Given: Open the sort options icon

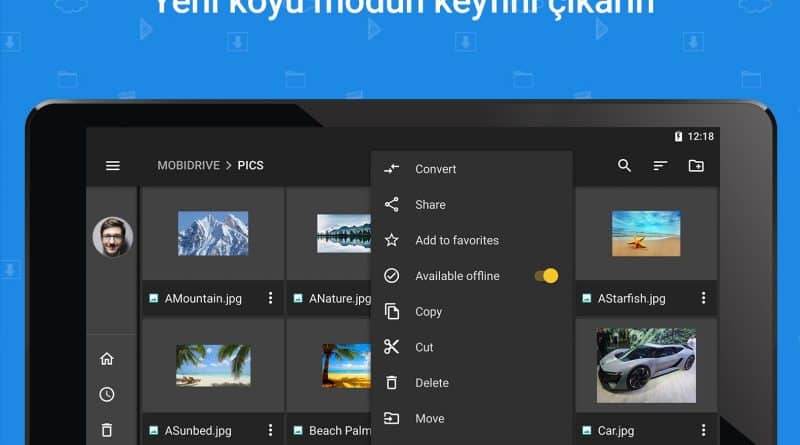Looking at the screenshot, I should pyautogui.click(x=660, y=166).
